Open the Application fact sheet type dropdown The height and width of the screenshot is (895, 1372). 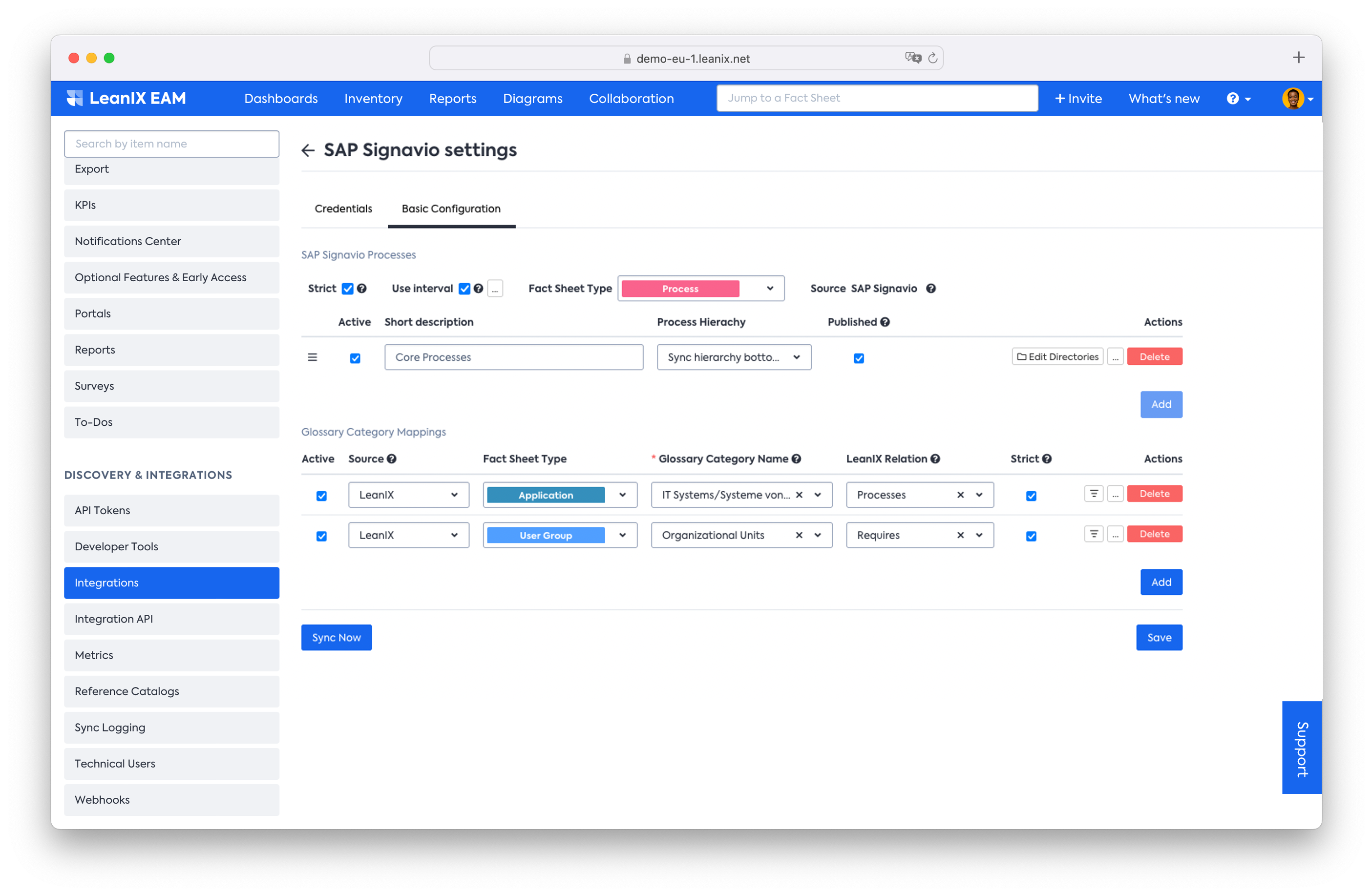pyautogui.click(x=560, y=495)
